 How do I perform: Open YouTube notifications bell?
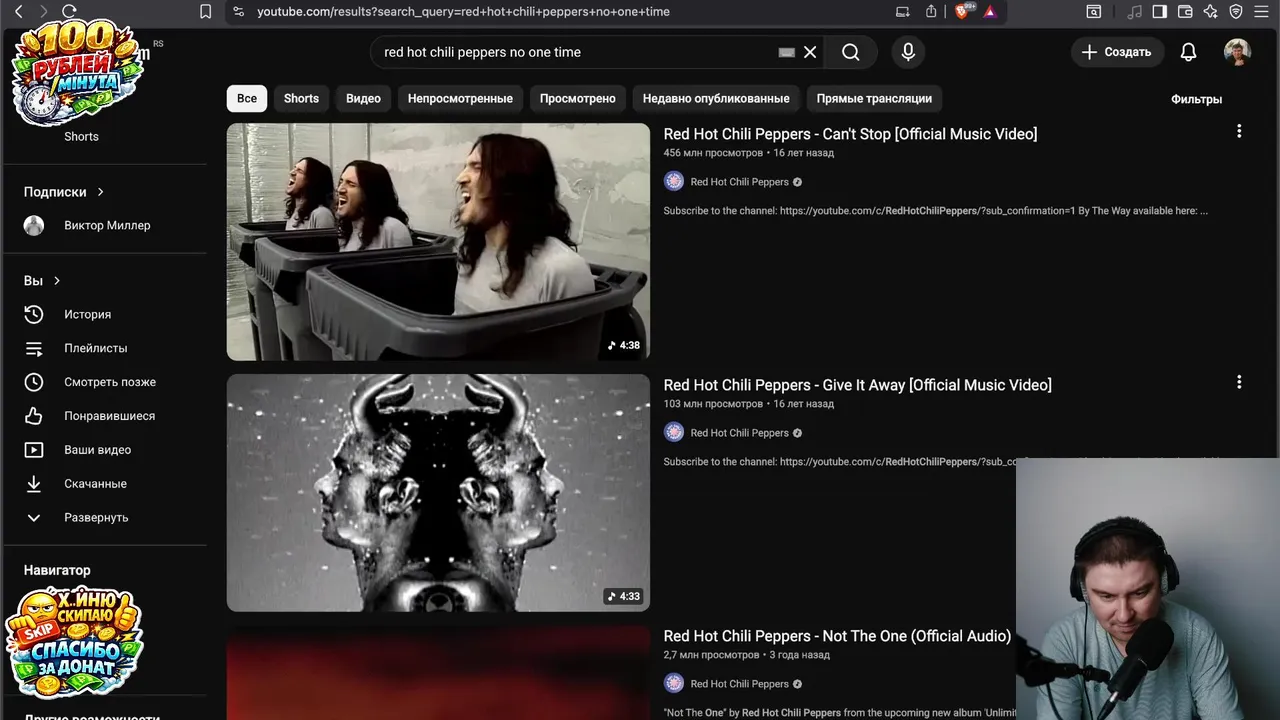pos(1188,52)
